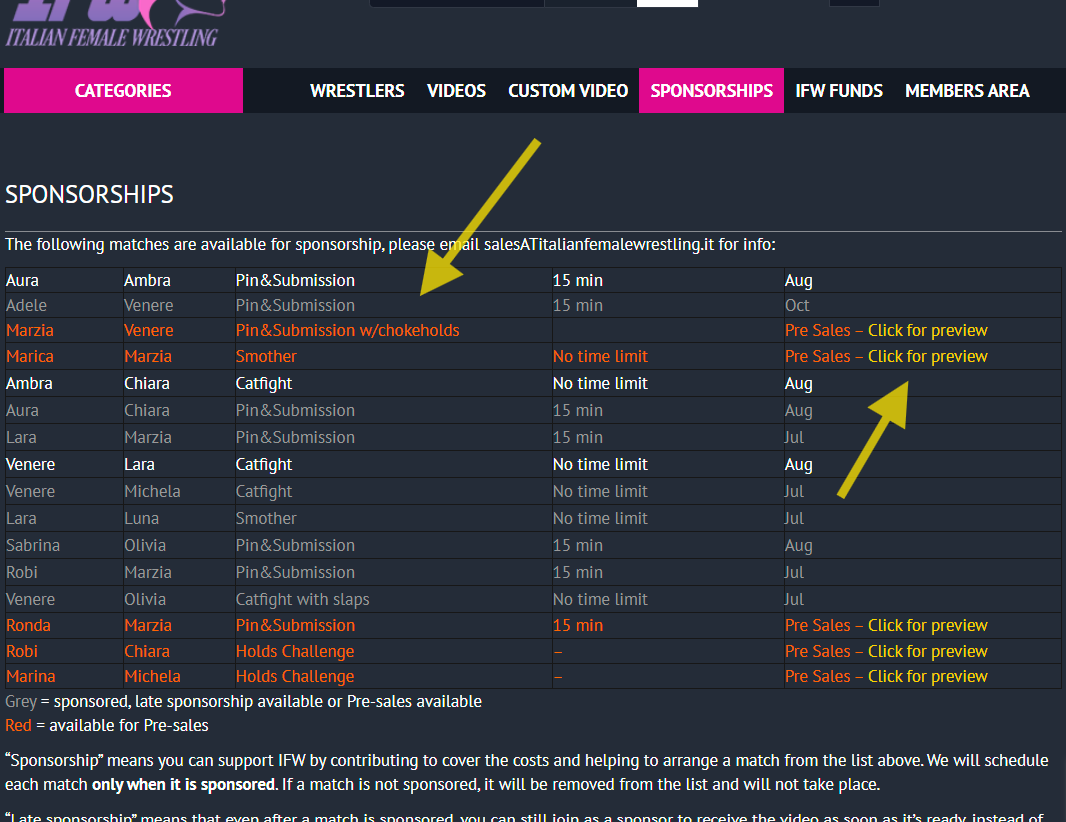Image resolution: width=1066 pixels, height=822 pixels.
Task: Click the red '15 min' in Ronda row
Action: click(578, 626)
